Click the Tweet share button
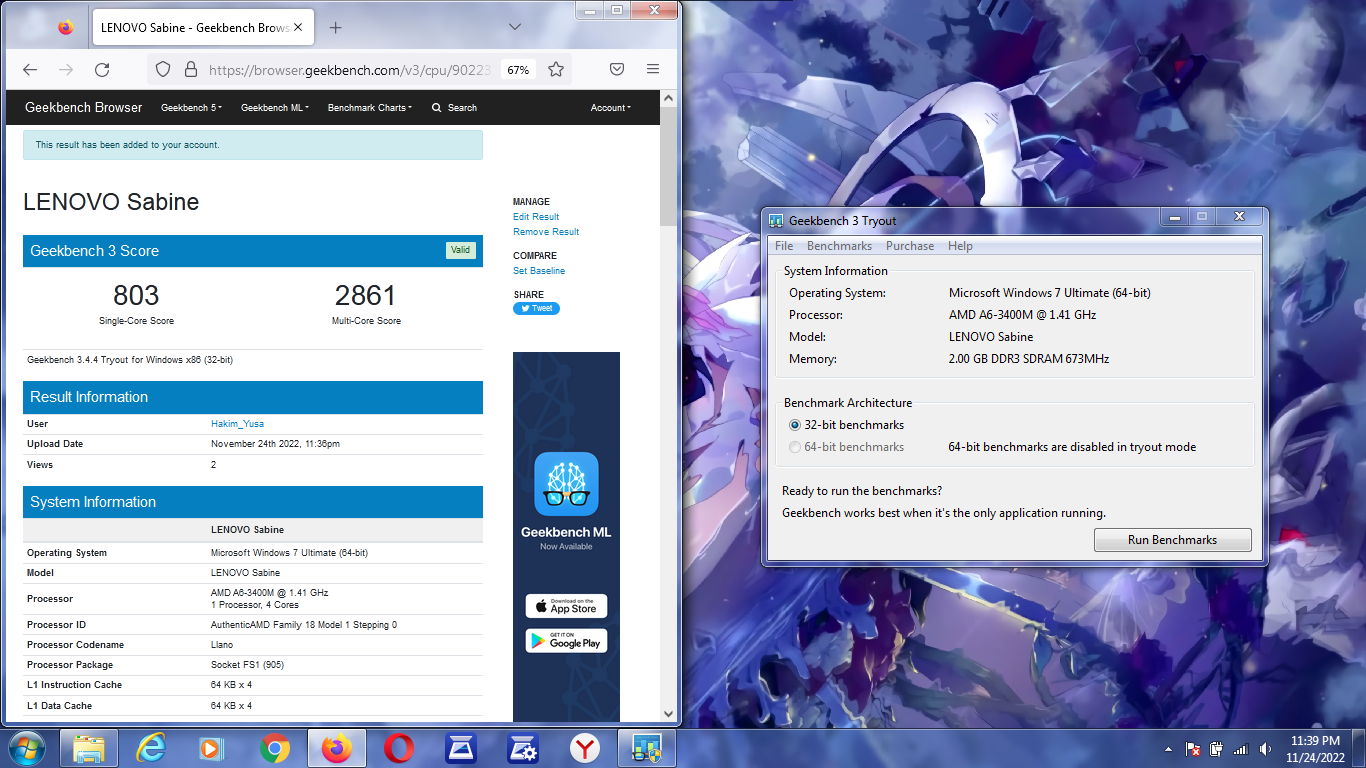 pyautogui.click(x=536, y=308)
